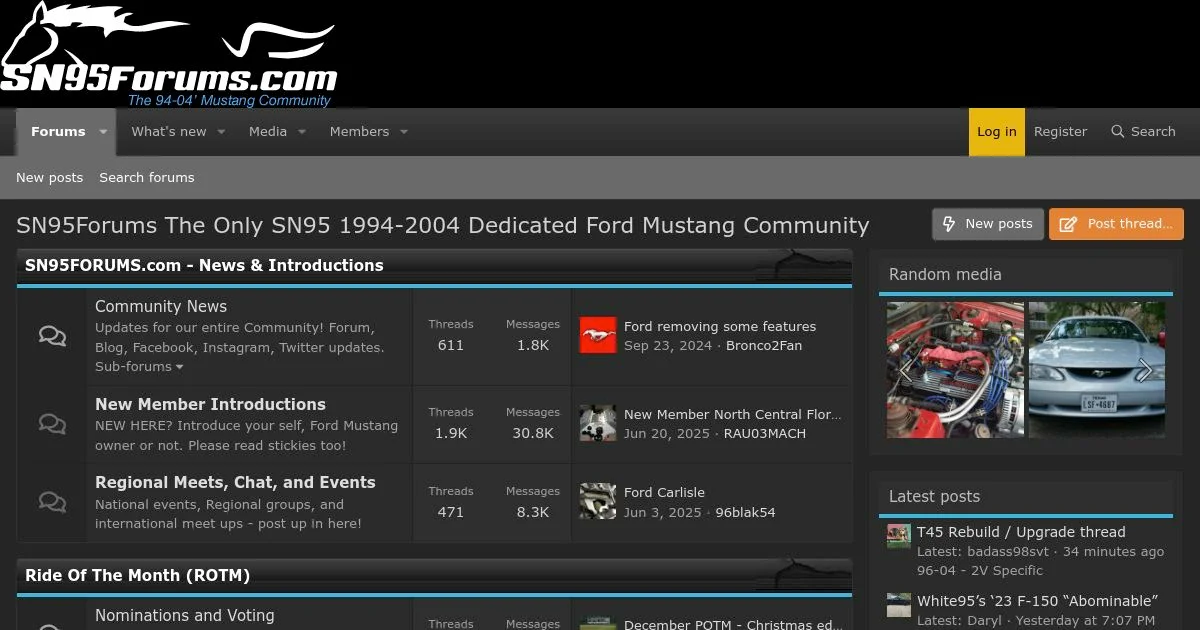Open the silver Mustang media thumbnail
1200x630 pixels.
[x=1098, y=370]
